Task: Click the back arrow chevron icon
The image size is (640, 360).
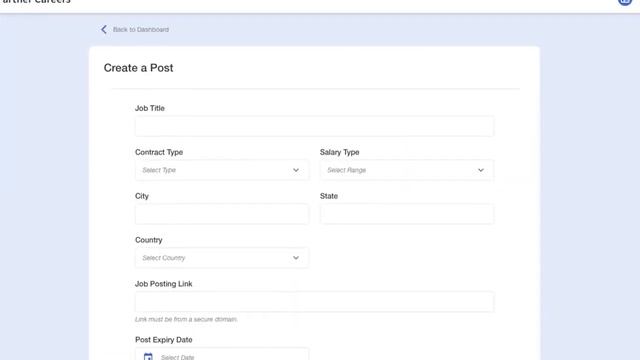Action: click(x=104, y=29)
